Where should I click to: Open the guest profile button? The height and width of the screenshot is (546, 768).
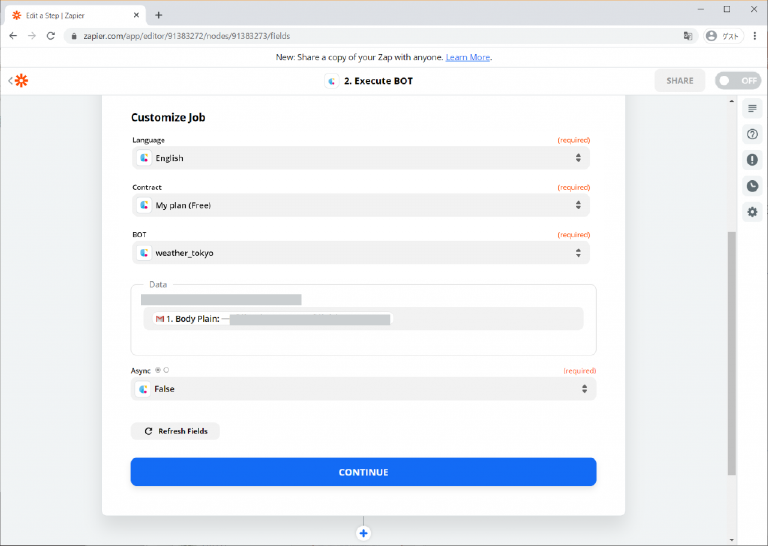coord(723,36)
